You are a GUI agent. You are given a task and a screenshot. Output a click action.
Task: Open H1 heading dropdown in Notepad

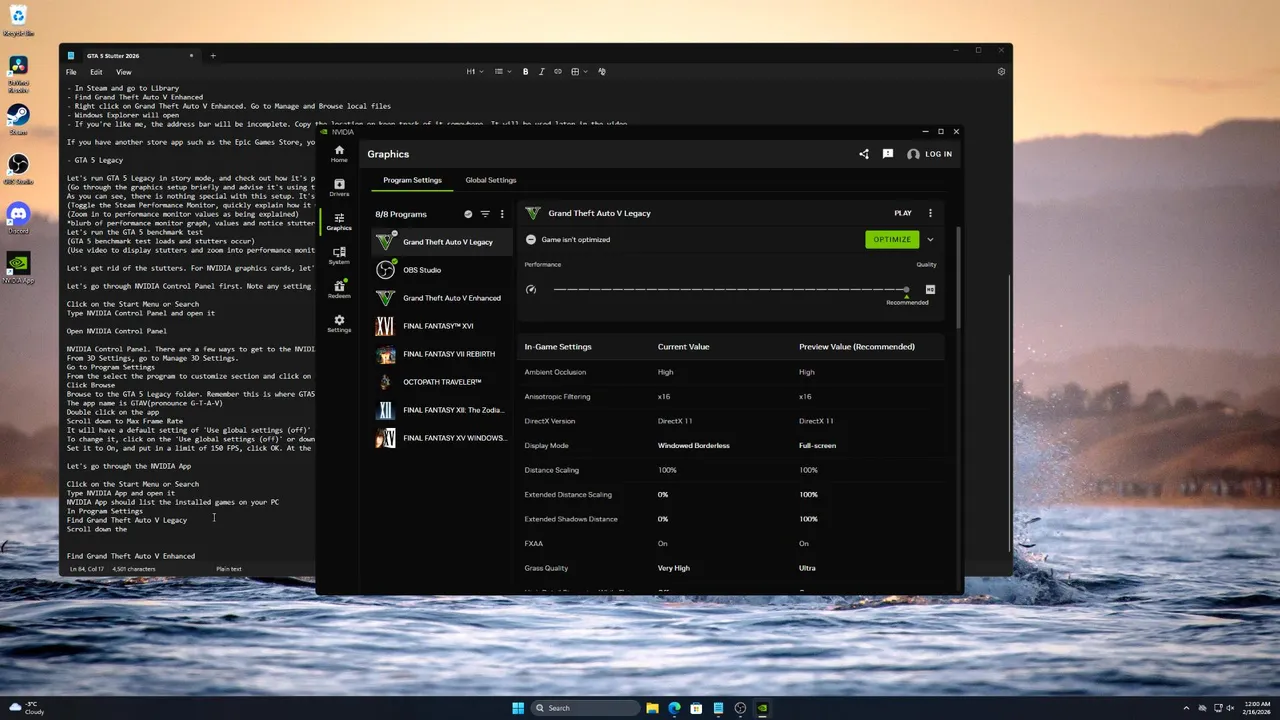coord(474,72)
